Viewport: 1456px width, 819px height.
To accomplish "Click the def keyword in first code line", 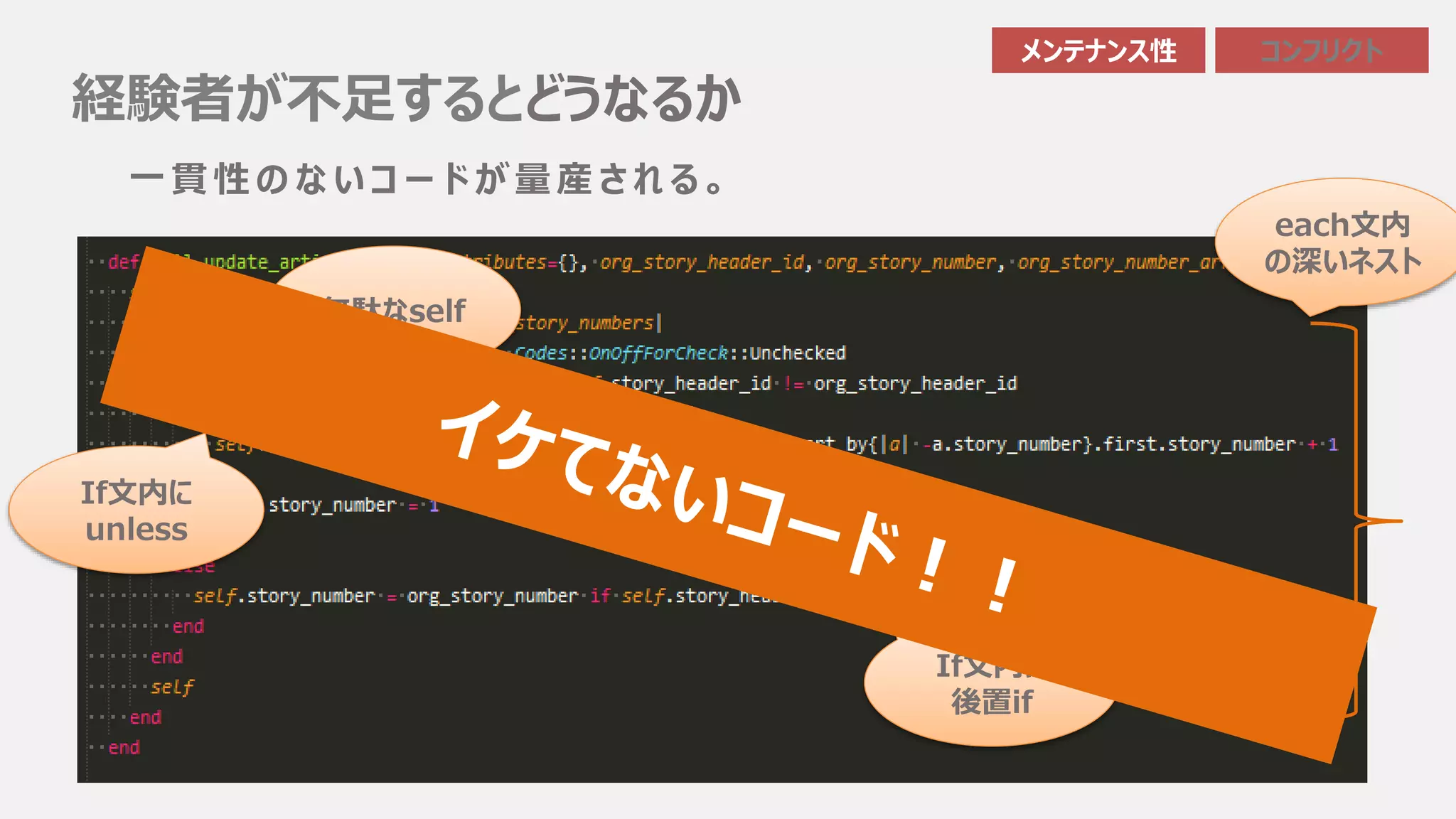I will (123, 262).
